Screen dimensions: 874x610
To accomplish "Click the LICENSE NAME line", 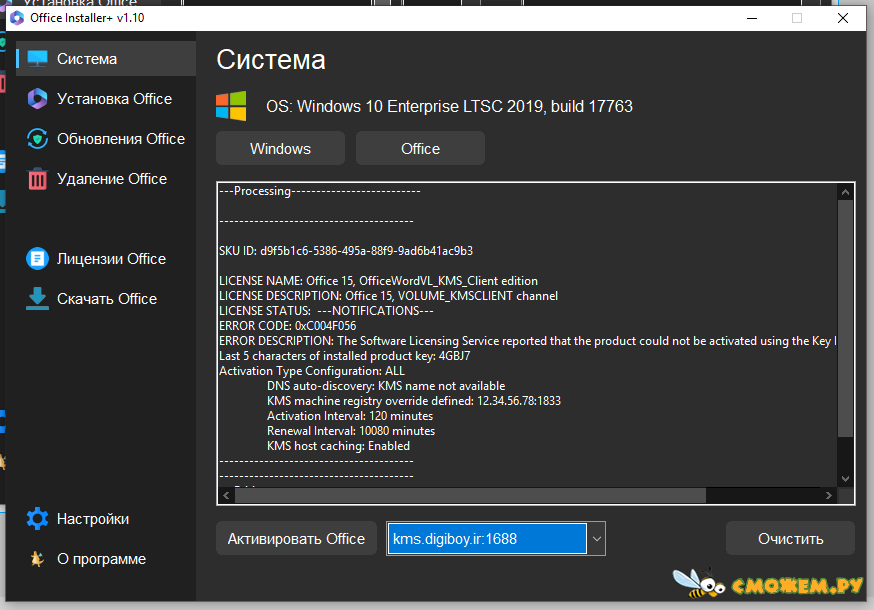I will click(x=378, y=281).
